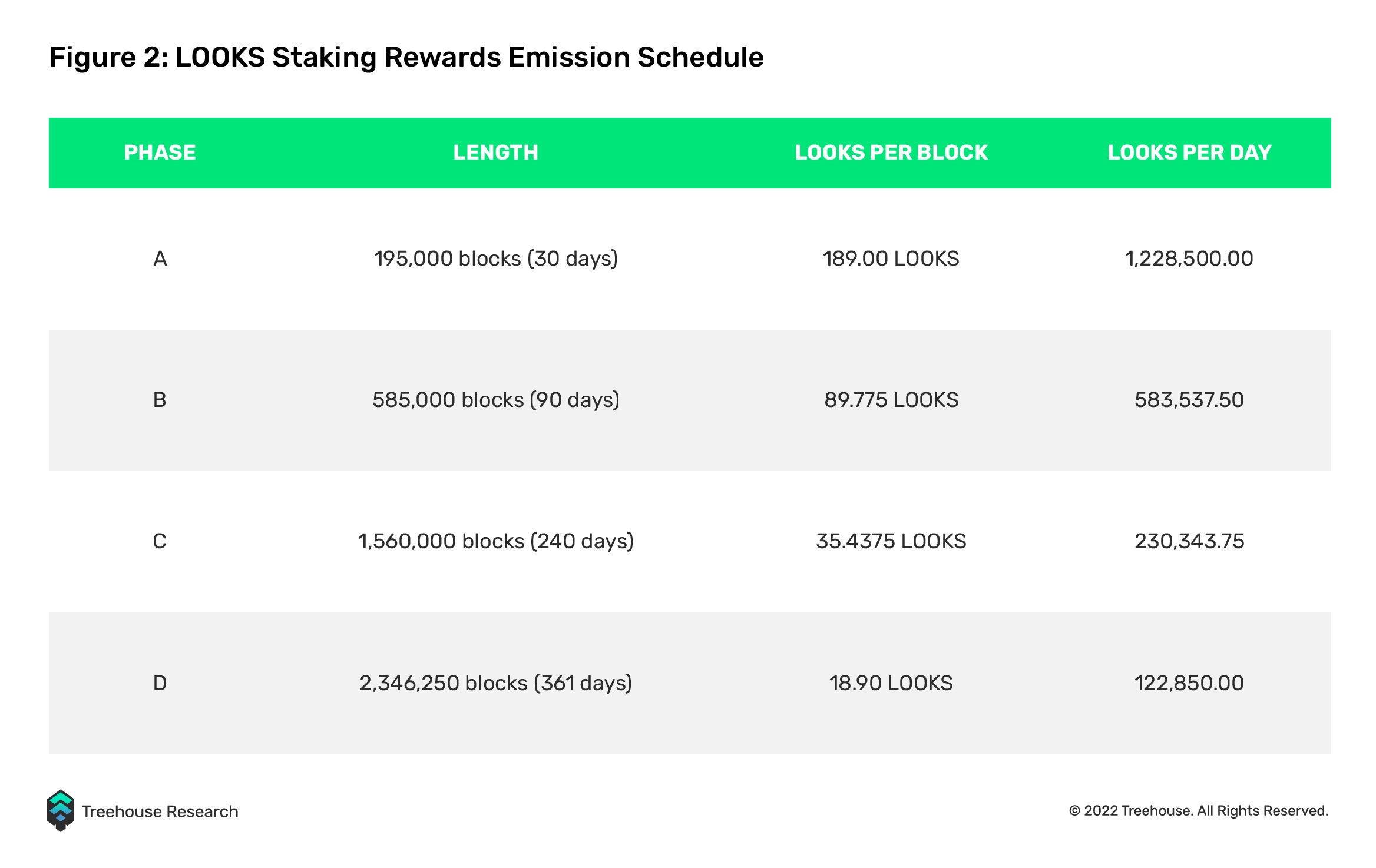Click phase 'D' cell
The height and width of the screenshot is (868, 1376).
(160, 683)
